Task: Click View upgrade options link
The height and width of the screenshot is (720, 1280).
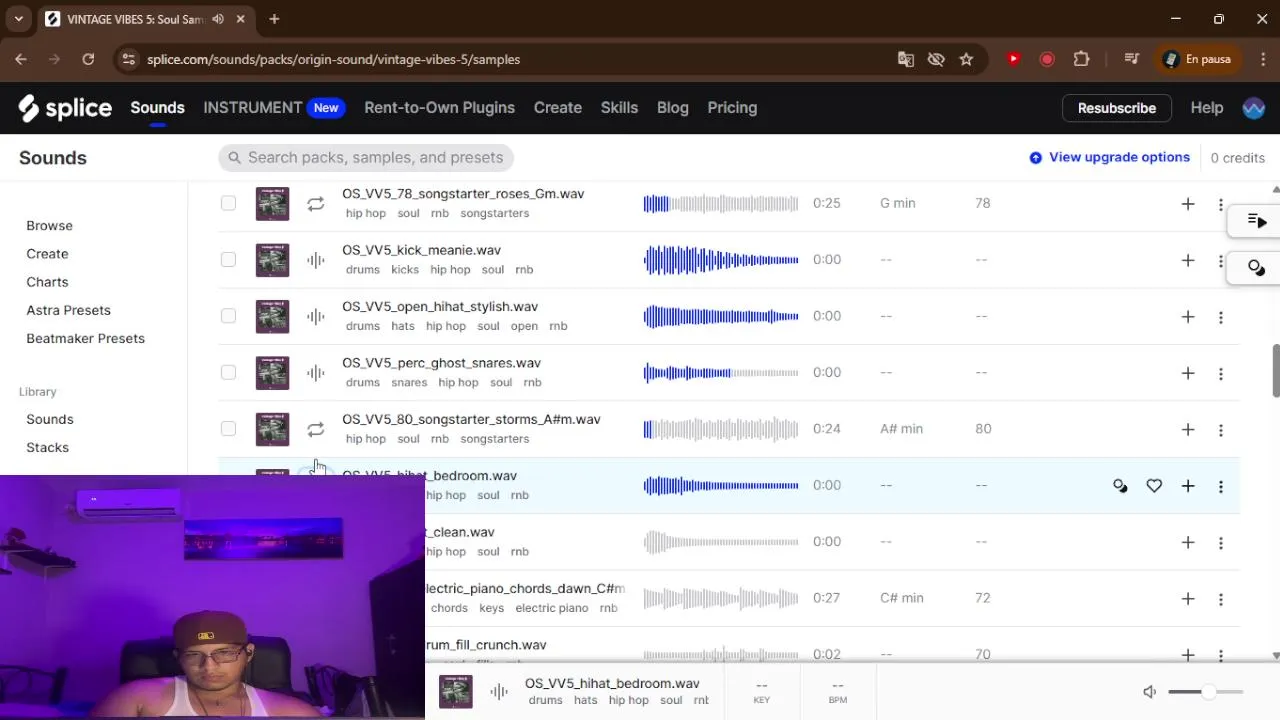Action: 1109,157
